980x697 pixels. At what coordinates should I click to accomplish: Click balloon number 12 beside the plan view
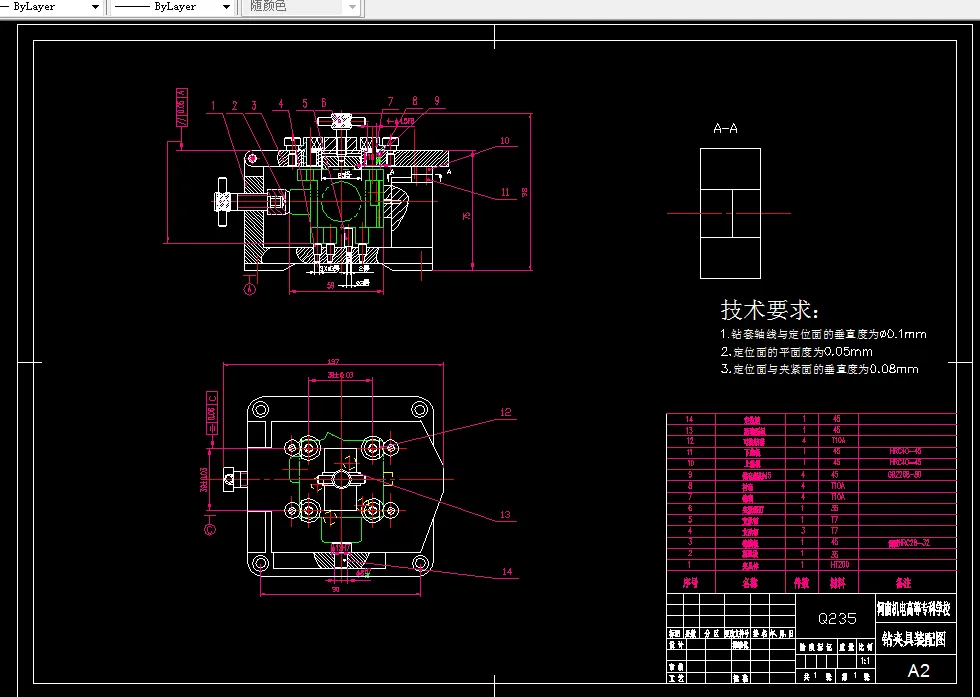506,412
